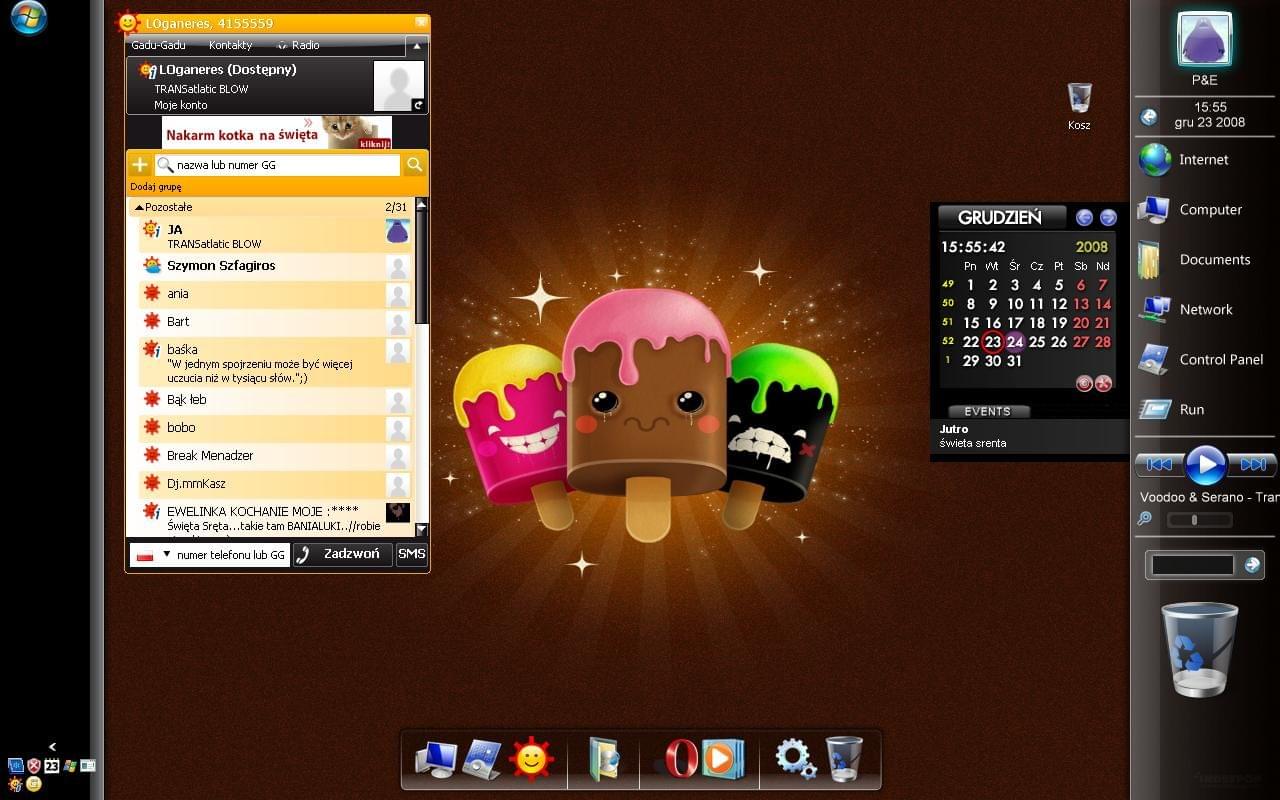Click the back arrow beside the sidebar clock

click(1149, 117)
